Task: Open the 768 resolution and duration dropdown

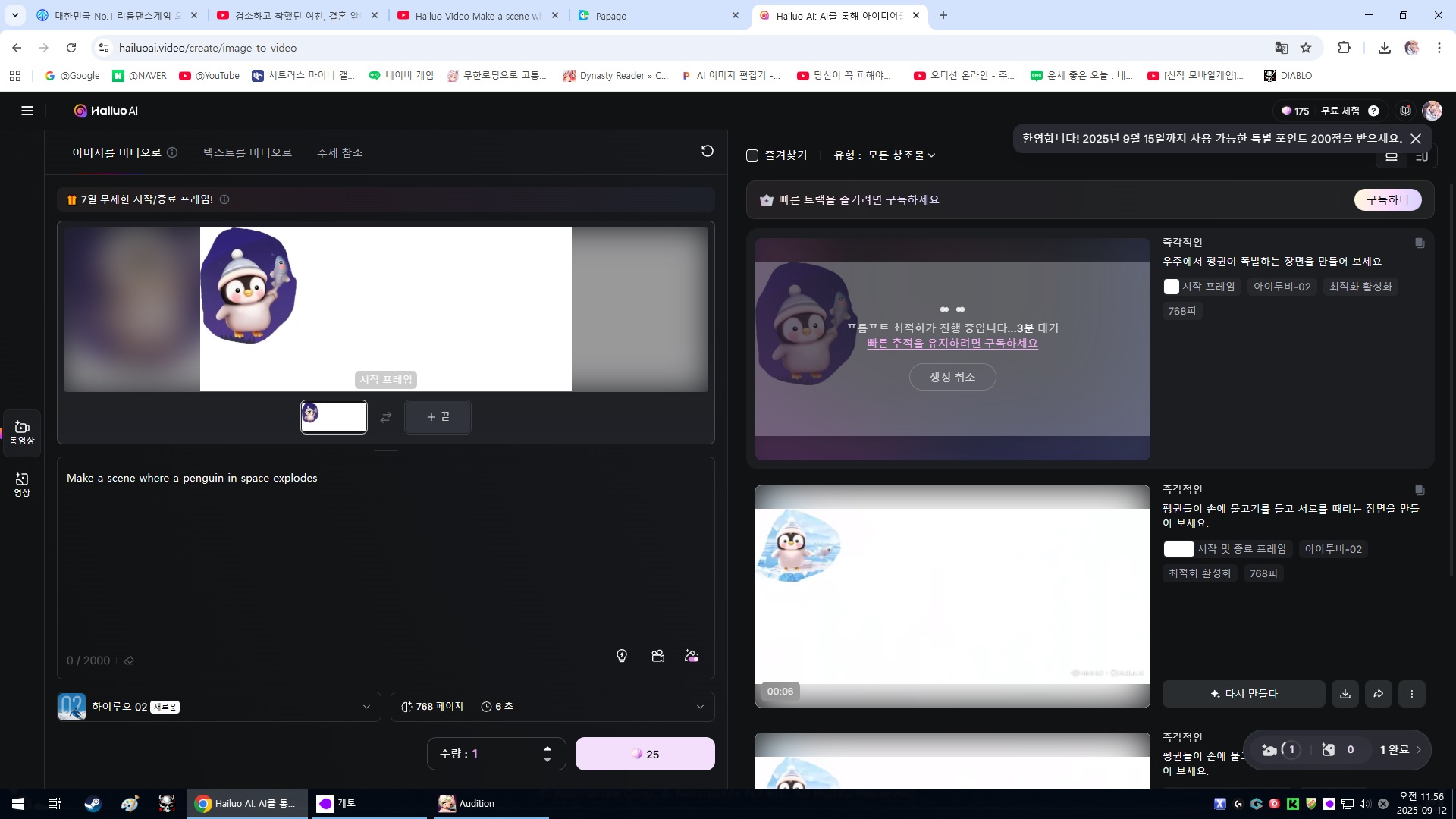Action: (700, 707)
